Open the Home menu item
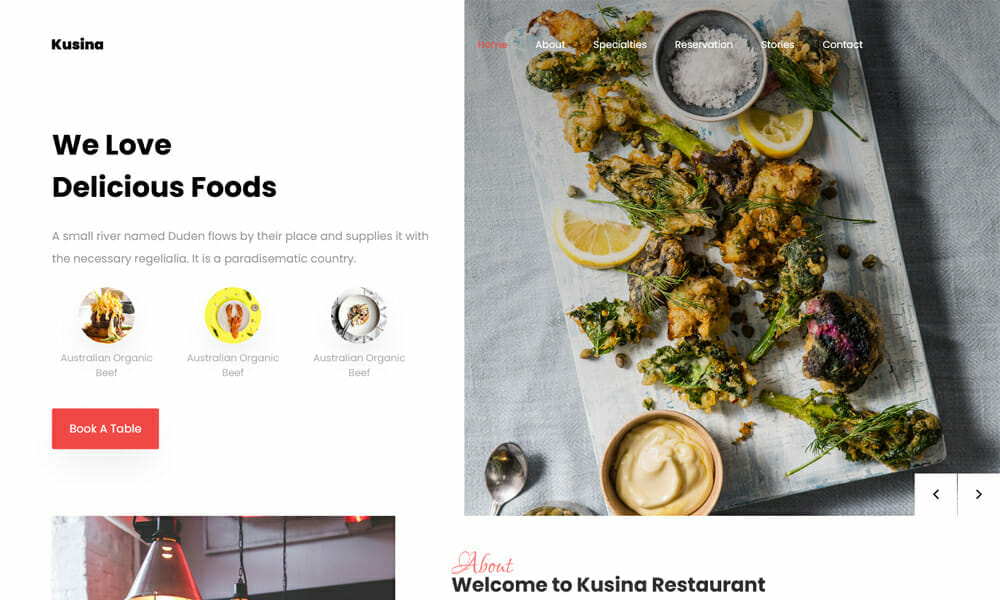This screenshot has width=1000, height=600. (492, 45)
